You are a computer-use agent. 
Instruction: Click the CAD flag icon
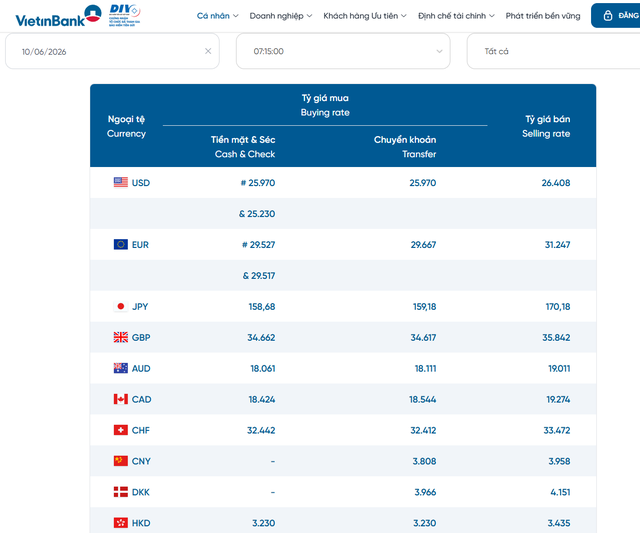coord(120,399)
